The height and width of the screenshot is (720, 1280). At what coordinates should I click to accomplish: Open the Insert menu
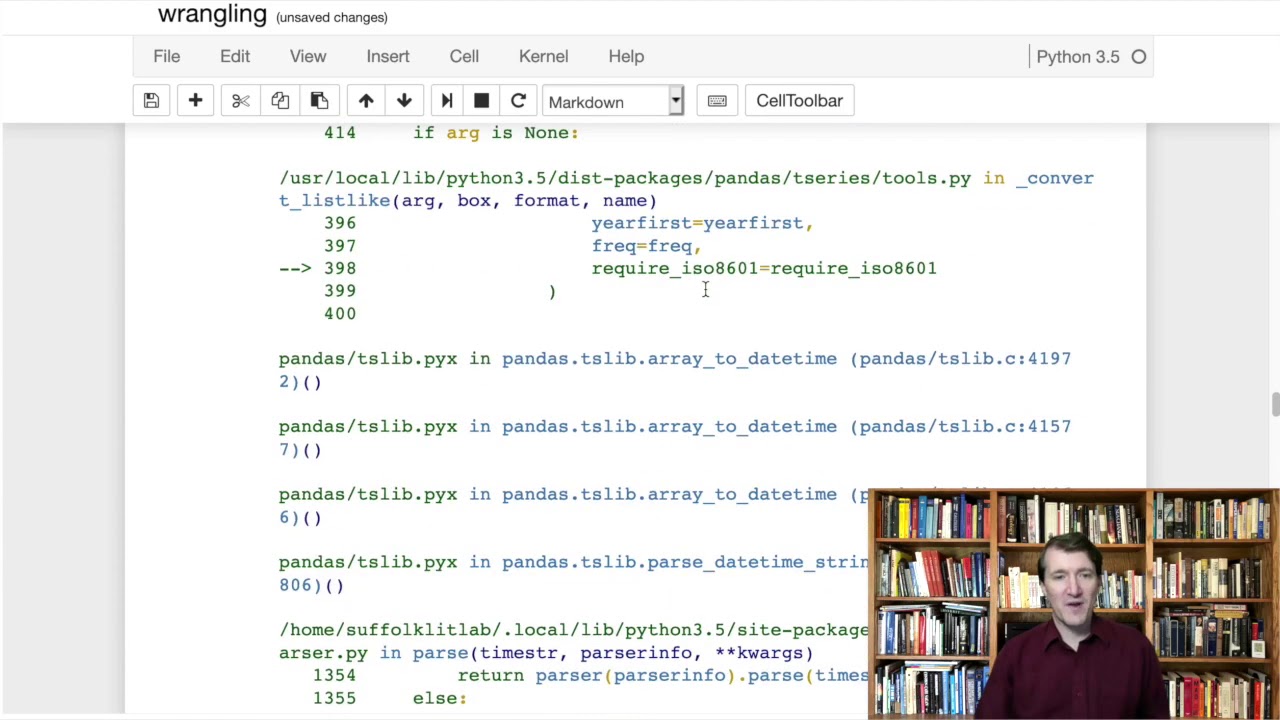point(388,56)
